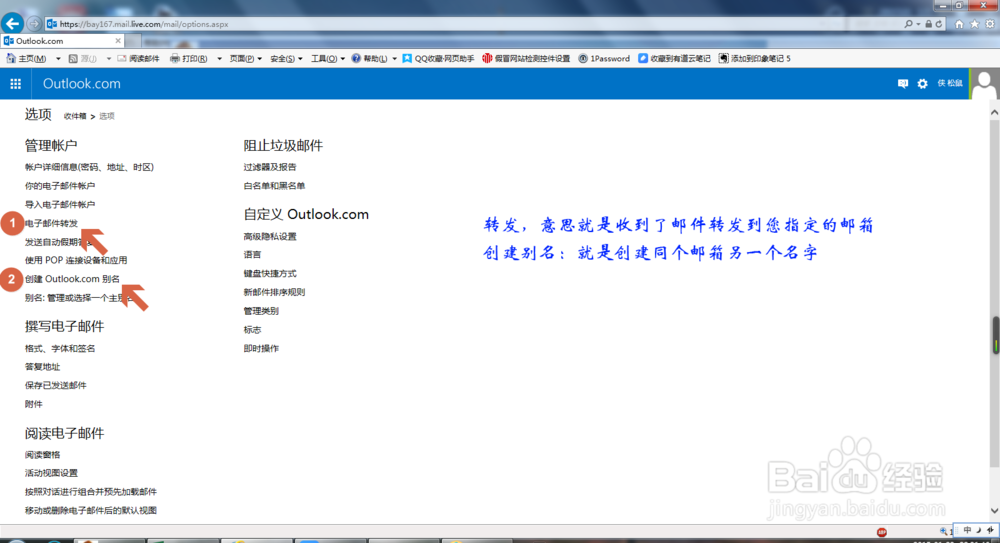Open the browser home icon
The width and height of the screenshot is (1000, 543).
(x=959, y=24)
